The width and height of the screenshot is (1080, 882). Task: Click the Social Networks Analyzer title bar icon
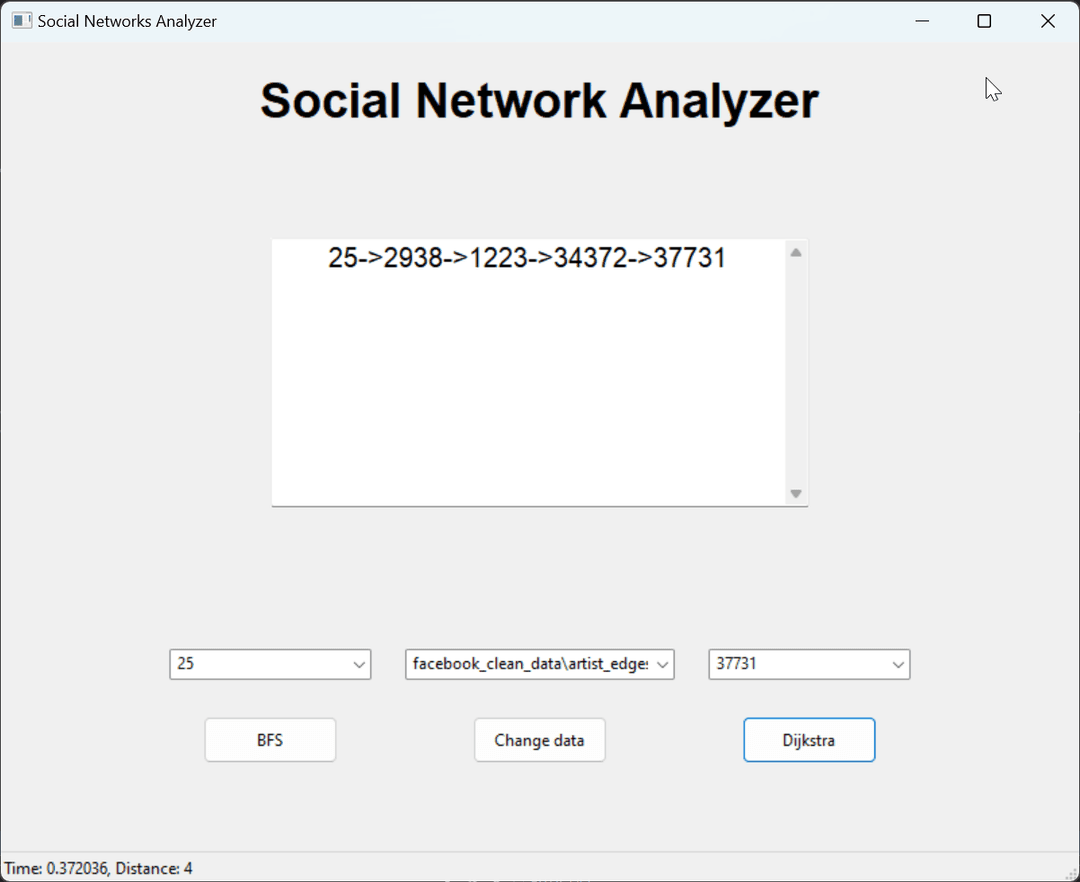pos(21,20)
